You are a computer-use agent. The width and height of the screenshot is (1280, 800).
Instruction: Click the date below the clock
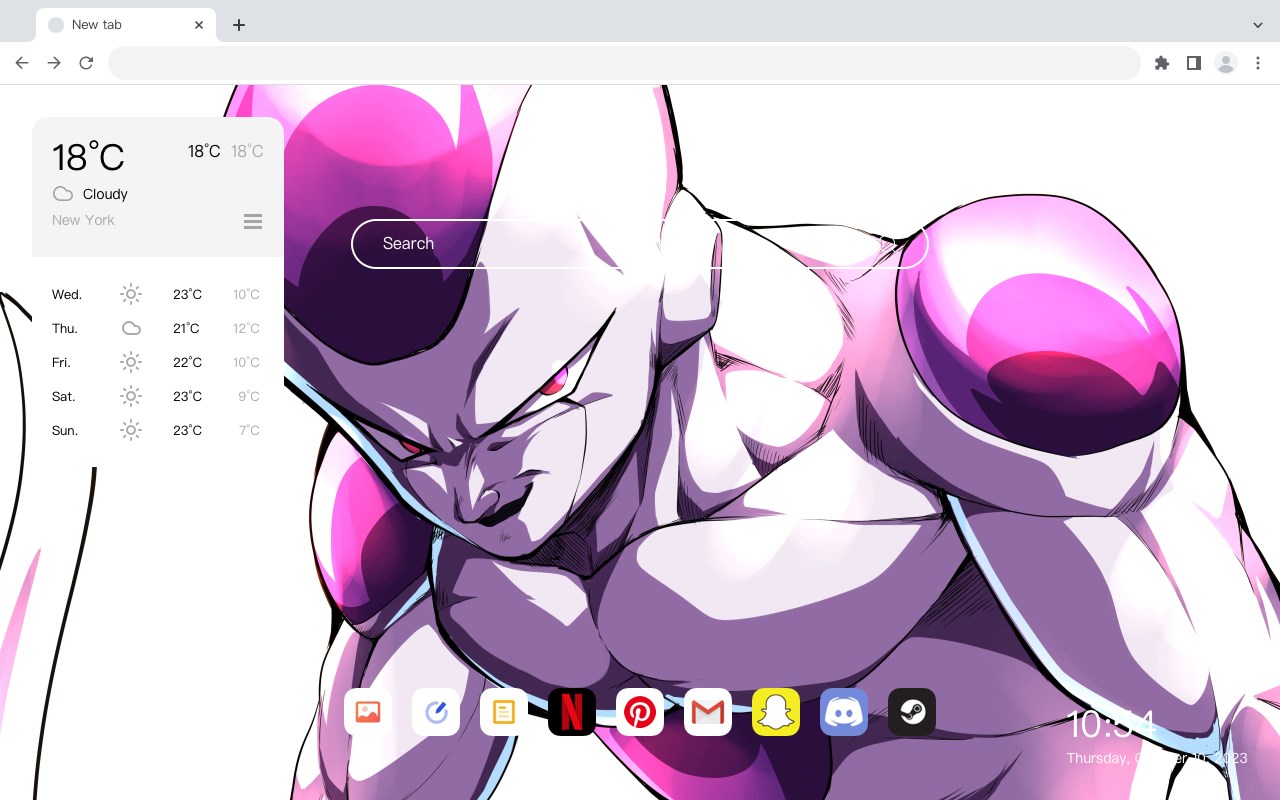tap(1157, 758)
